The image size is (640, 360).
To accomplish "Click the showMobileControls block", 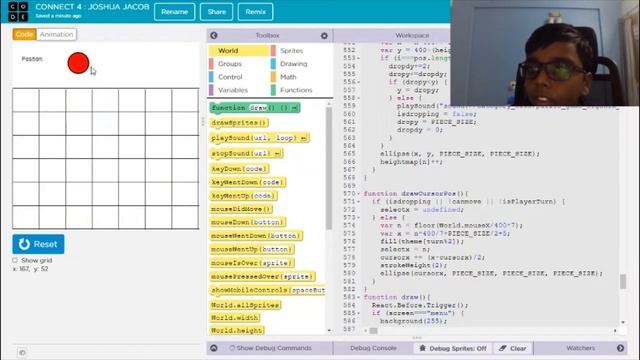I will pyautogui.click(x=268, y=290).
